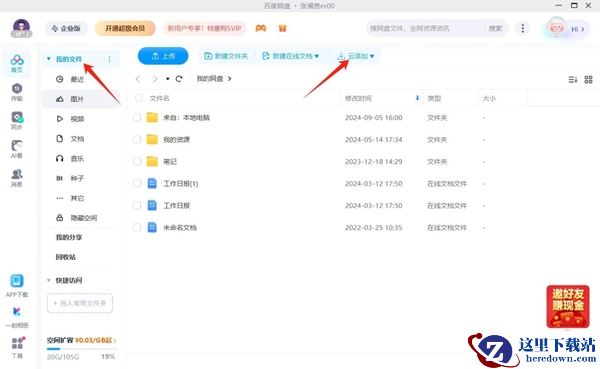The image size is (600, 369).
Task: Click the 企业版 button
Action: 67,28
